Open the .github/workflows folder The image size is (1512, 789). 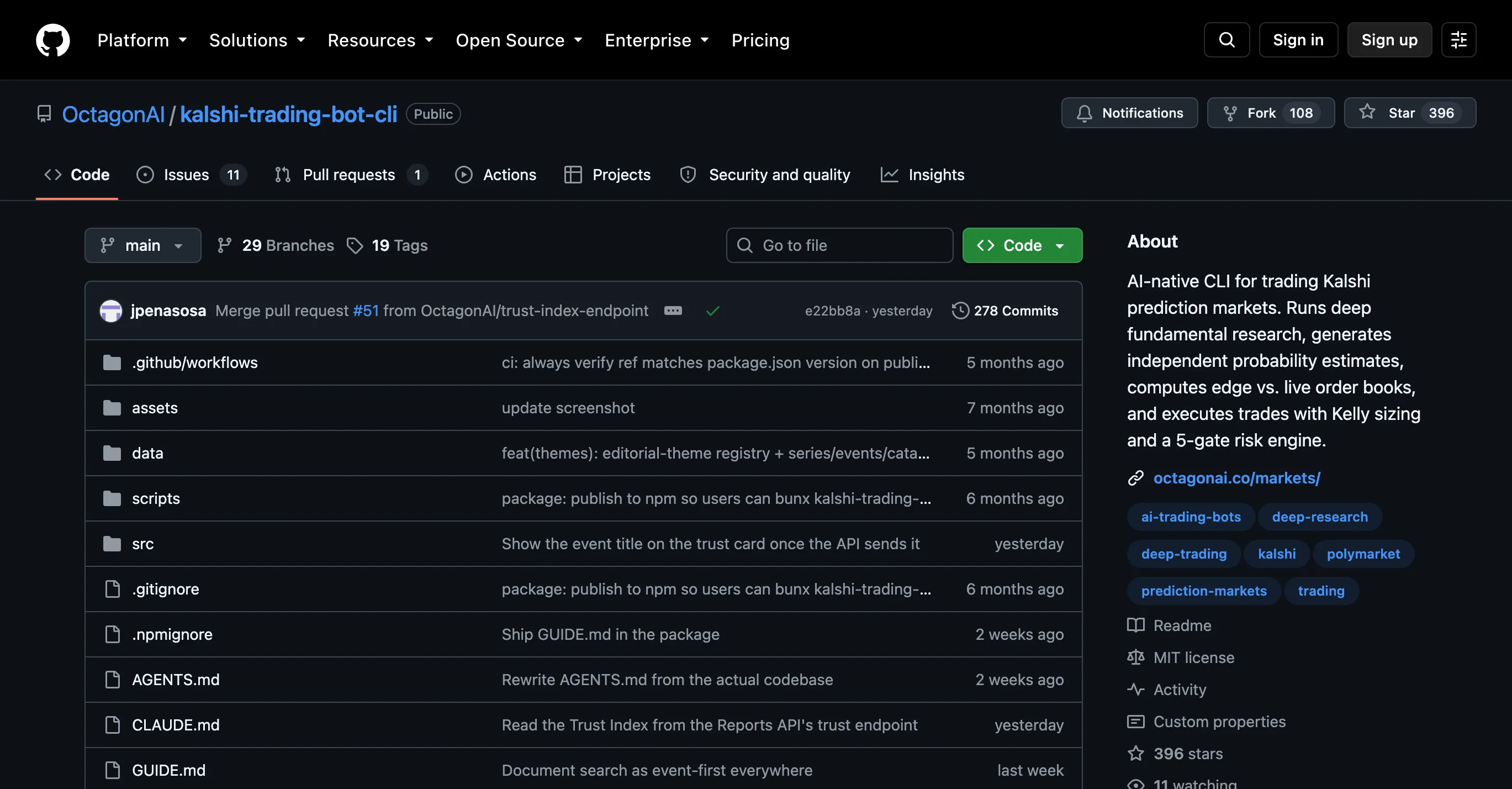[194, 362]
